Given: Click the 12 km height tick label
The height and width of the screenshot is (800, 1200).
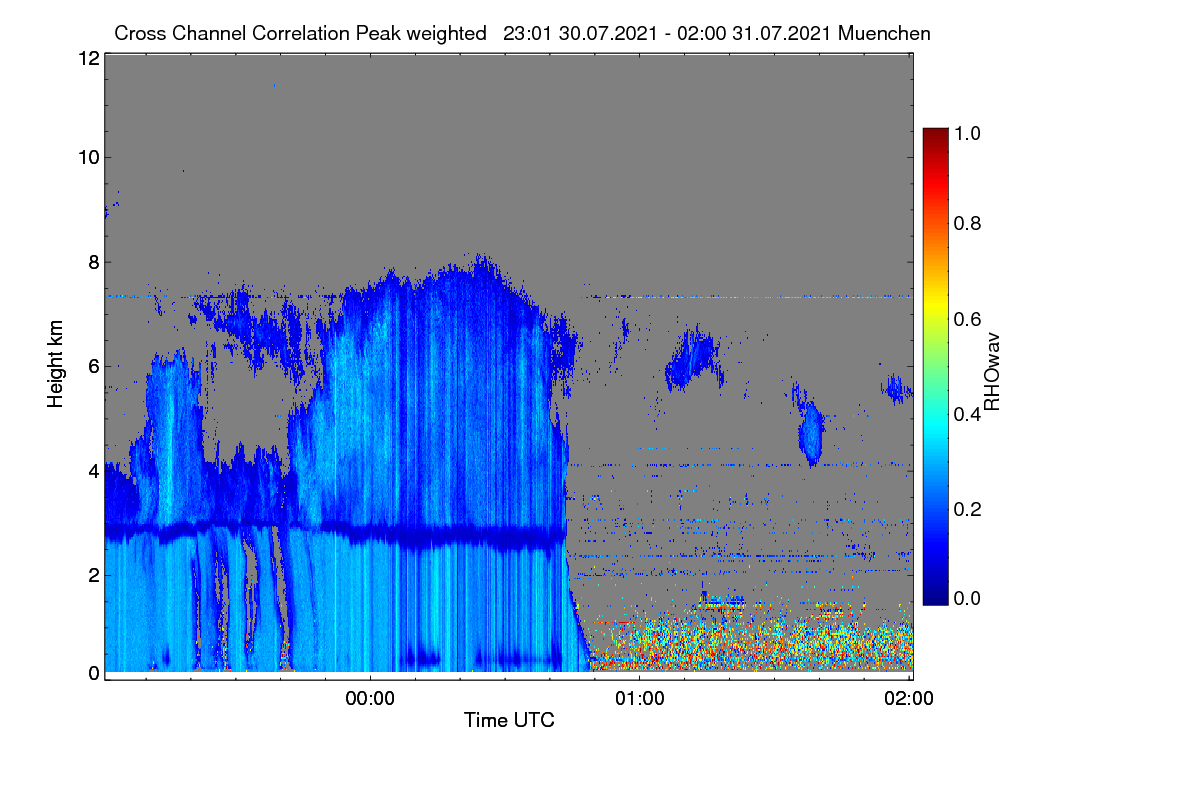Looking at the screenshot, I should click(87, 58).
